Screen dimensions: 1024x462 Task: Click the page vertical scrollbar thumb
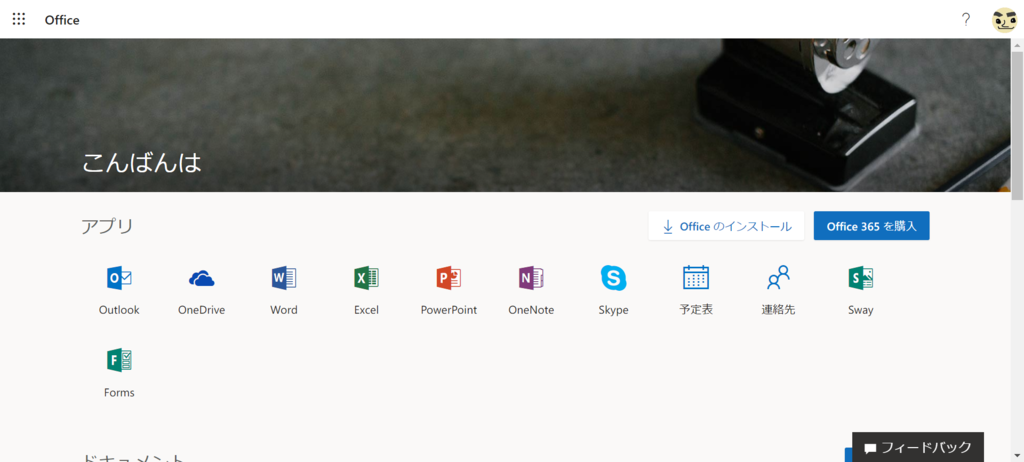(1017, 124)
